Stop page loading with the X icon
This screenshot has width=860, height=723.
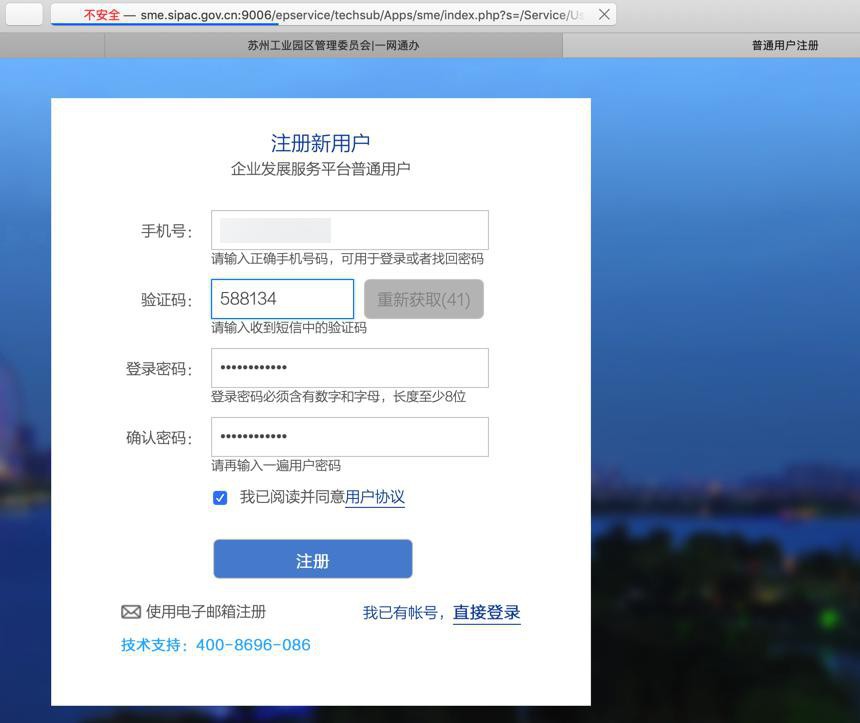click(604, 14)
